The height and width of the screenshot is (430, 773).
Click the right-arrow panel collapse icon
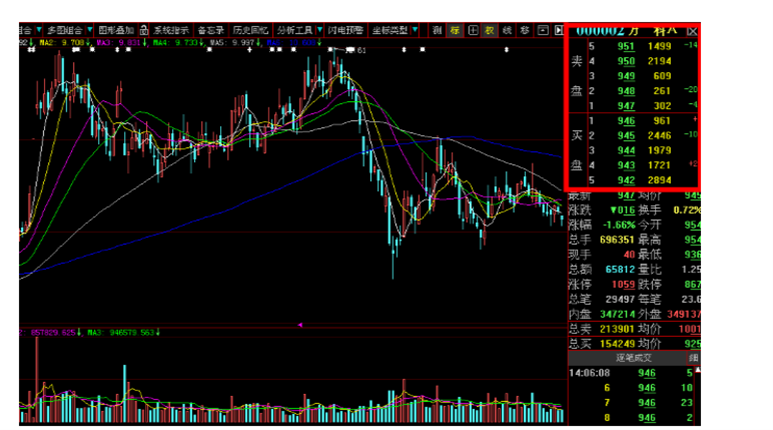coord(559,30)
